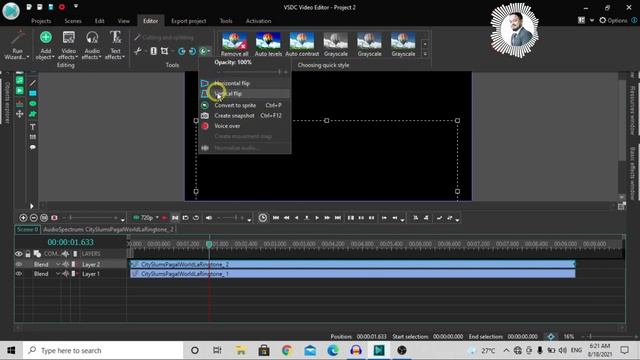This screenshot has width=640, height=360.
Task: Click the green Add object button
Action: [45, 45]
